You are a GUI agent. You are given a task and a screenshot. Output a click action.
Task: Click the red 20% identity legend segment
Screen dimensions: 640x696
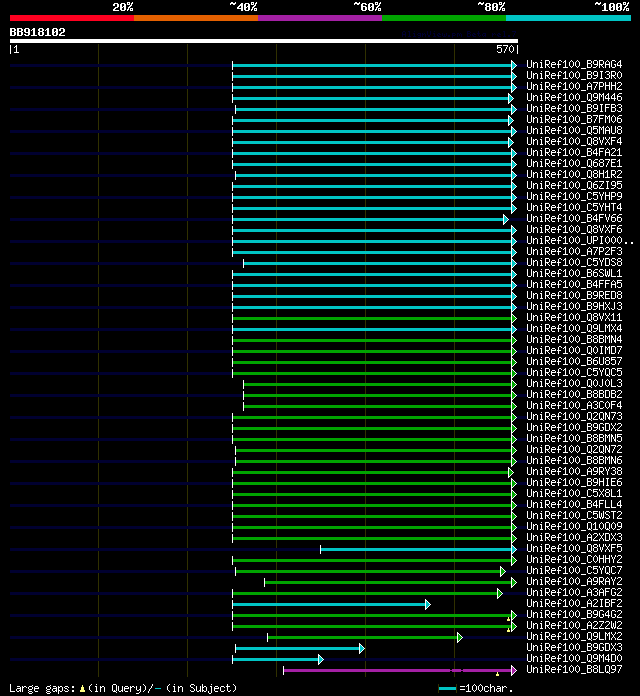(72, 18)
